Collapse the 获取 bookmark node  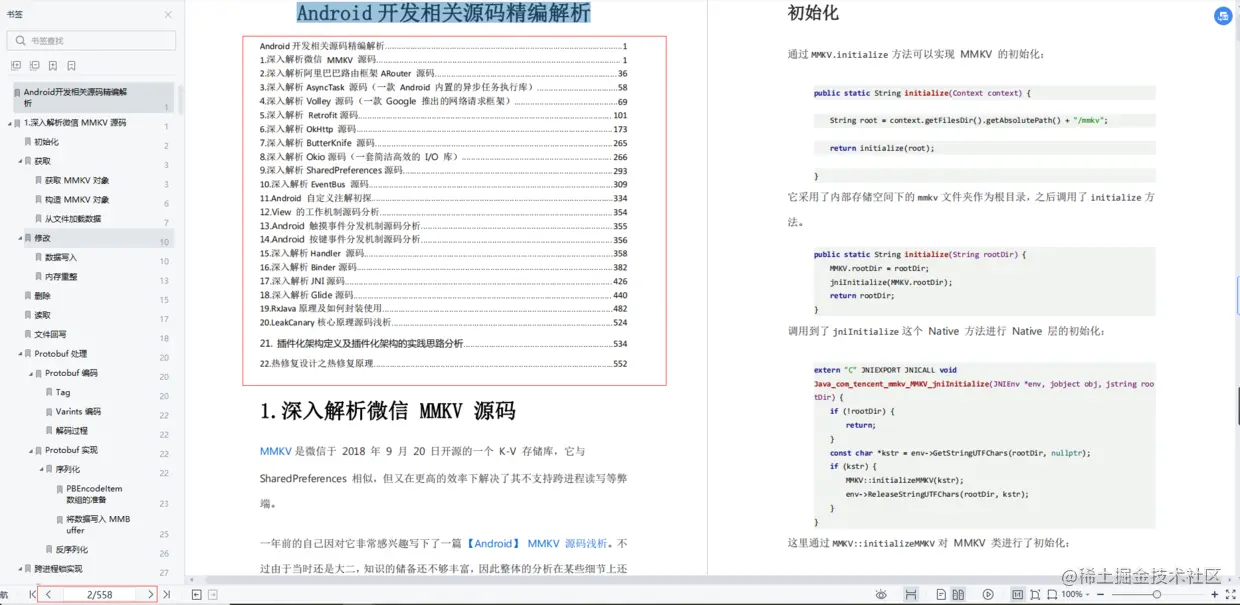pyautogui.click(x=21, y=161)
